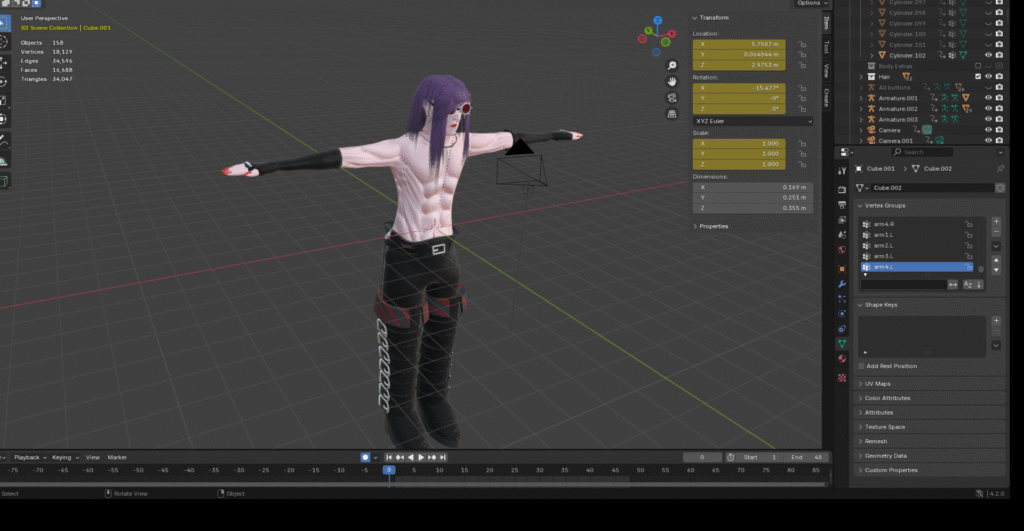The width and height of the screenshot is (1024, 531).
Task: Toggle the camera view icon in viewport
Action: tap(674, 98)
